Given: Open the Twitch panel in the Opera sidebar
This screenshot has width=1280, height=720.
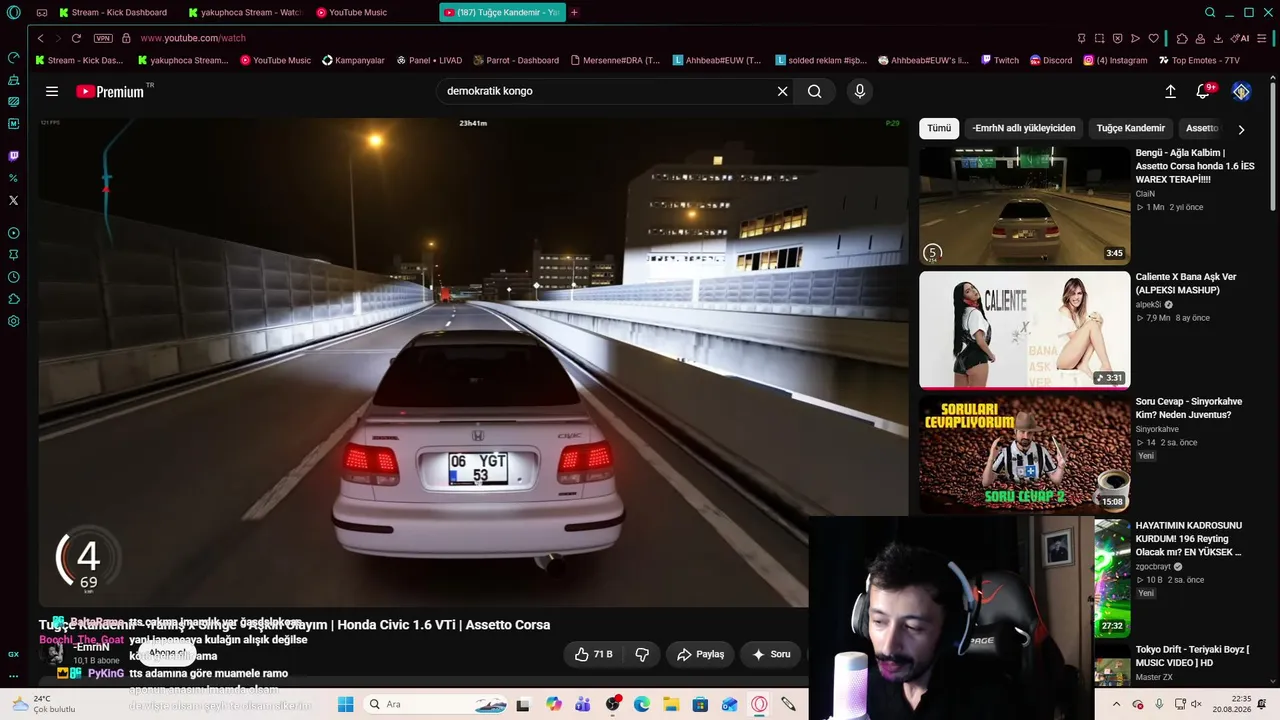Looking at the screenshot, I should (x=13, y=156).
